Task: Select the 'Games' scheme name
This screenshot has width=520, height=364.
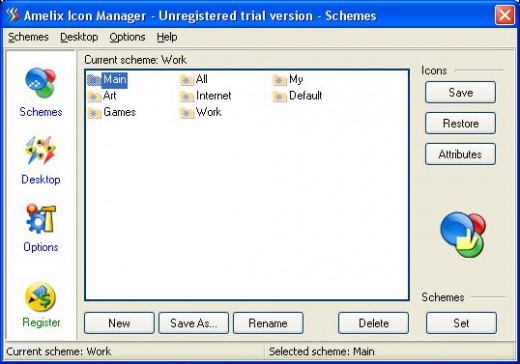Action: click(x=119, y=112)
